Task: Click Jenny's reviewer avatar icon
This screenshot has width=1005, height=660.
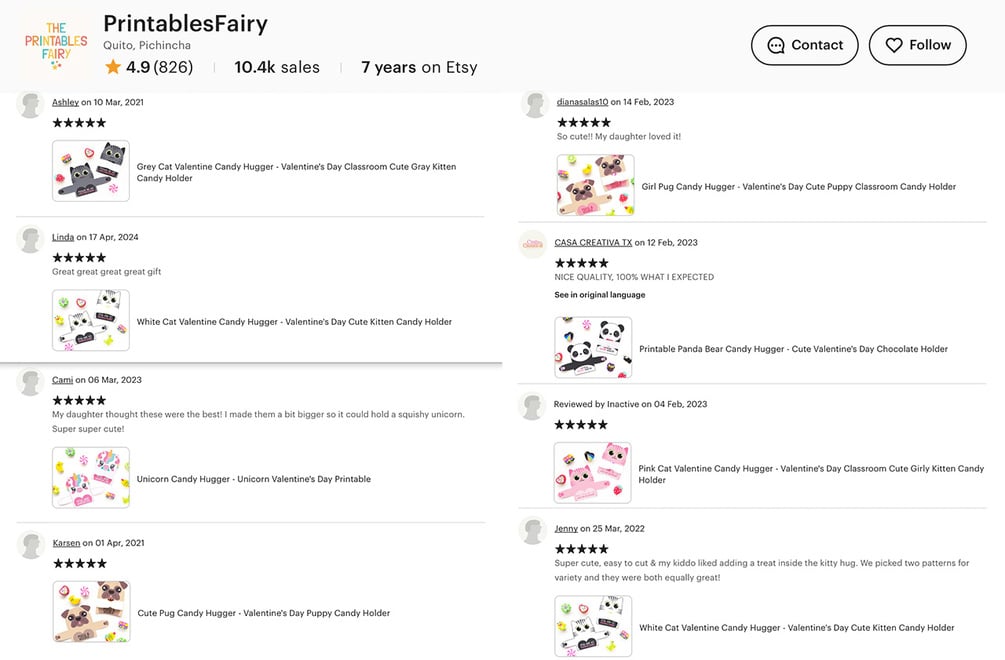Action: (533, 530)
